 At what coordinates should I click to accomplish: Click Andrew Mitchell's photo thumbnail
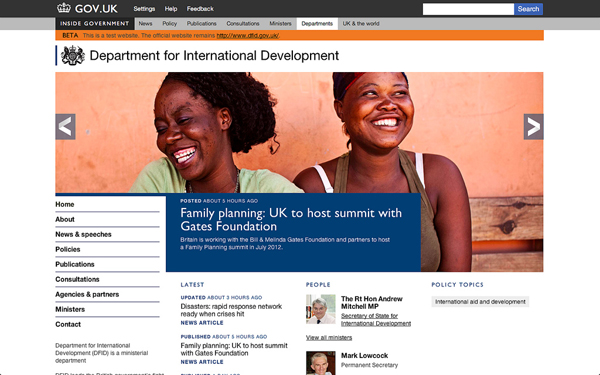click(321, 309)
